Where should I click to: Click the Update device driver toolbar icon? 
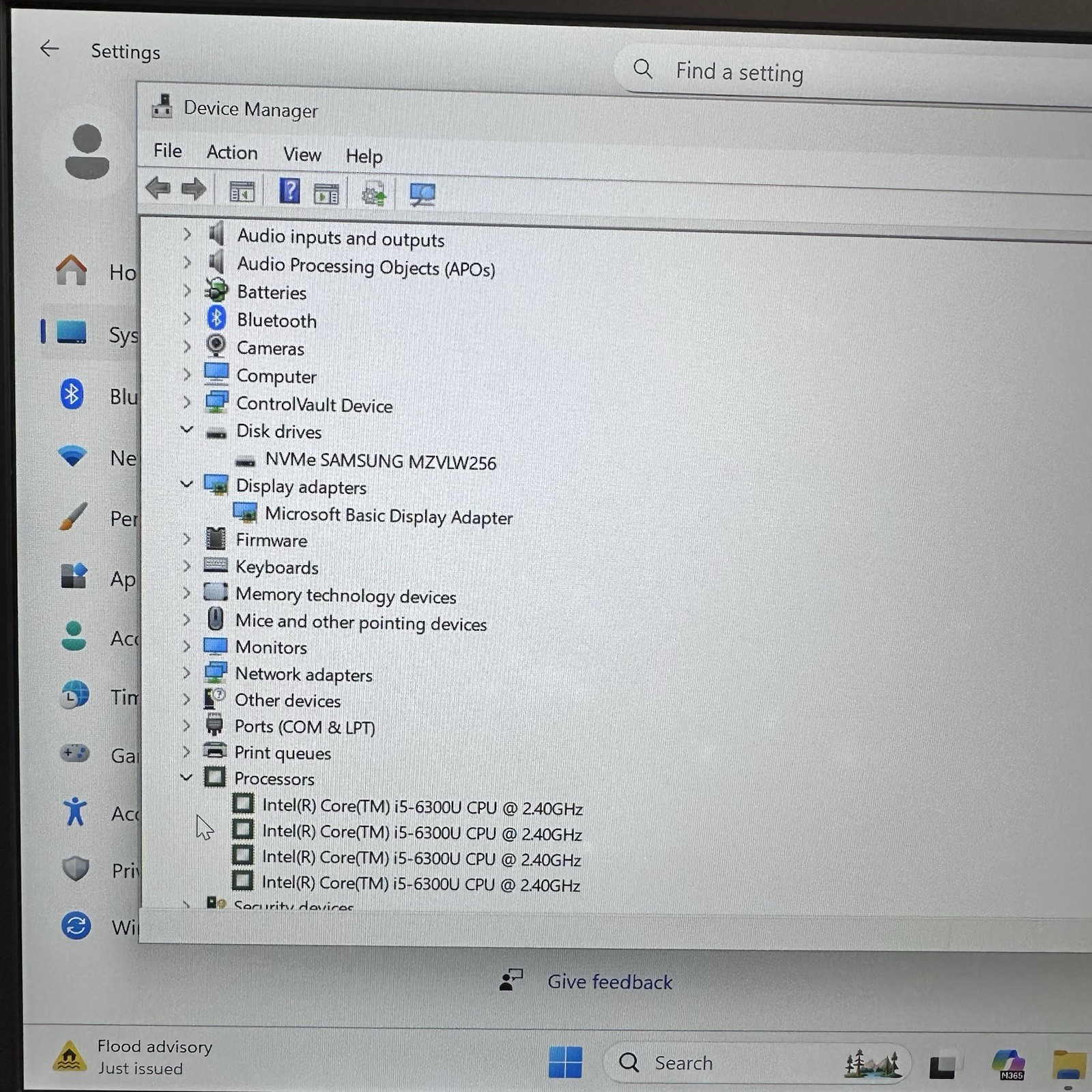coord(374,195)
